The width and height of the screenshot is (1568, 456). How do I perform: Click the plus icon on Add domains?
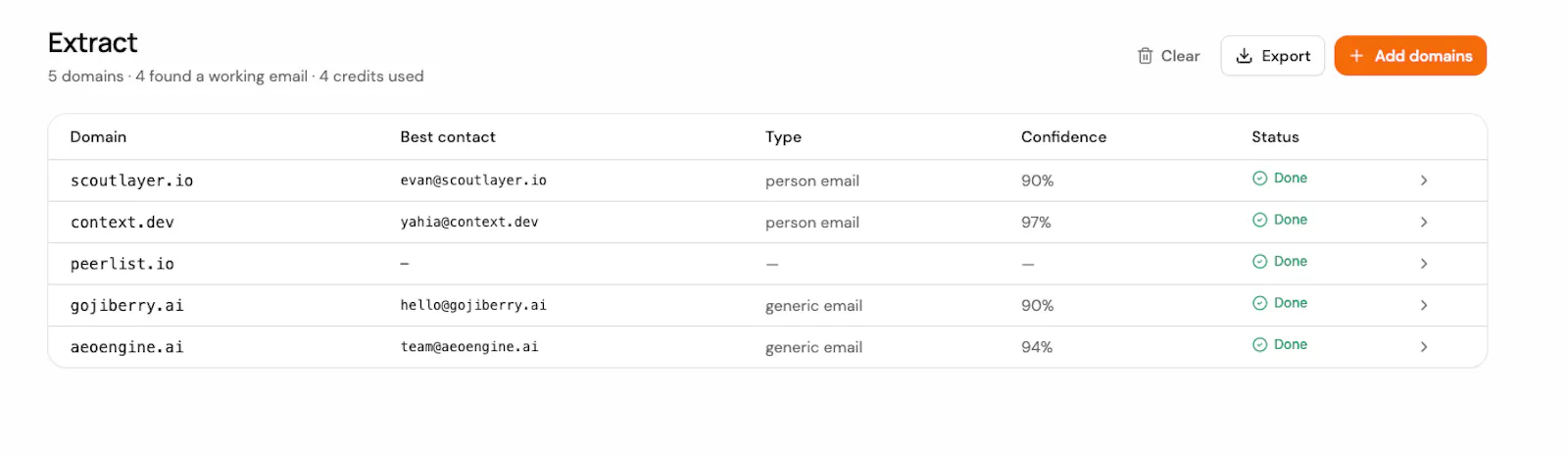(1356, 56)
